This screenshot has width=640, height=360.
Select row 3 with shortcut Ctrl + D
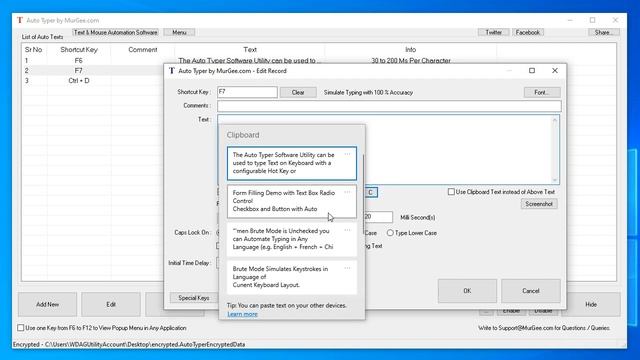tap(93, 81)
